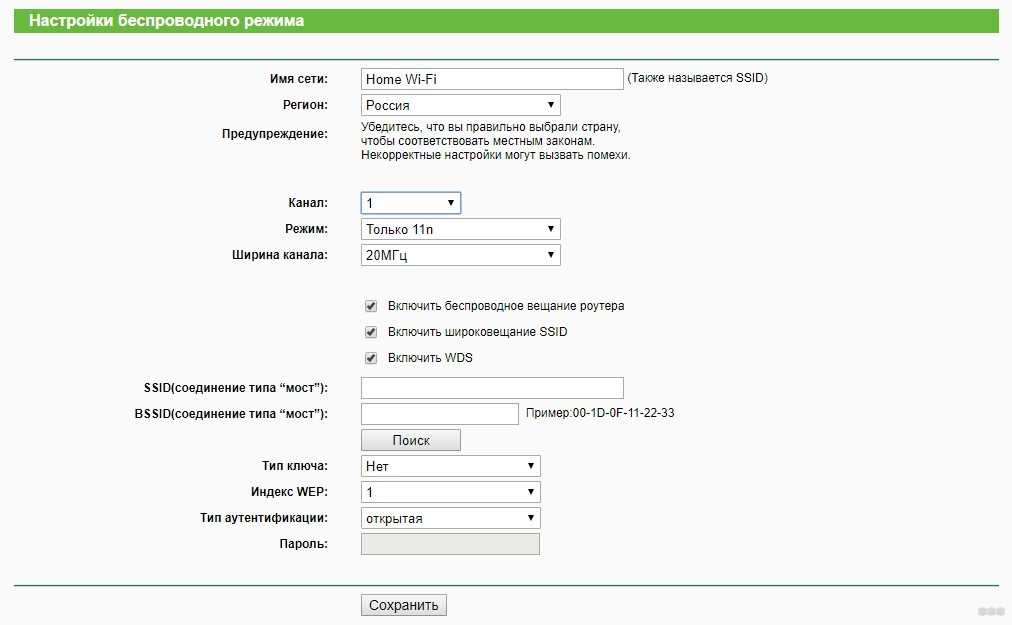Expand the Ширина канала 20МГц dropdown
Screen dimensions: 1012x625
tap(460, 255)
